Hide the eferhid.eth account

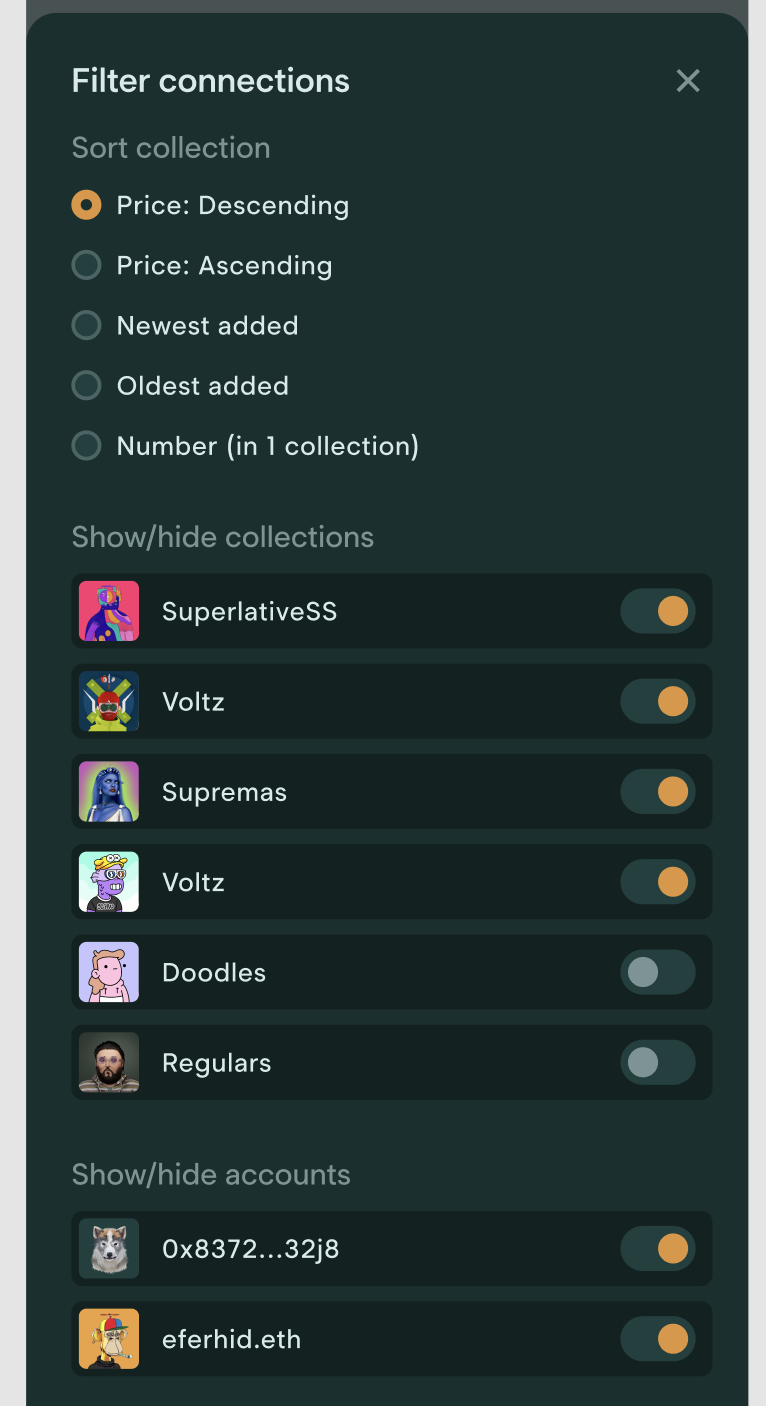(x=657, y=1338)
